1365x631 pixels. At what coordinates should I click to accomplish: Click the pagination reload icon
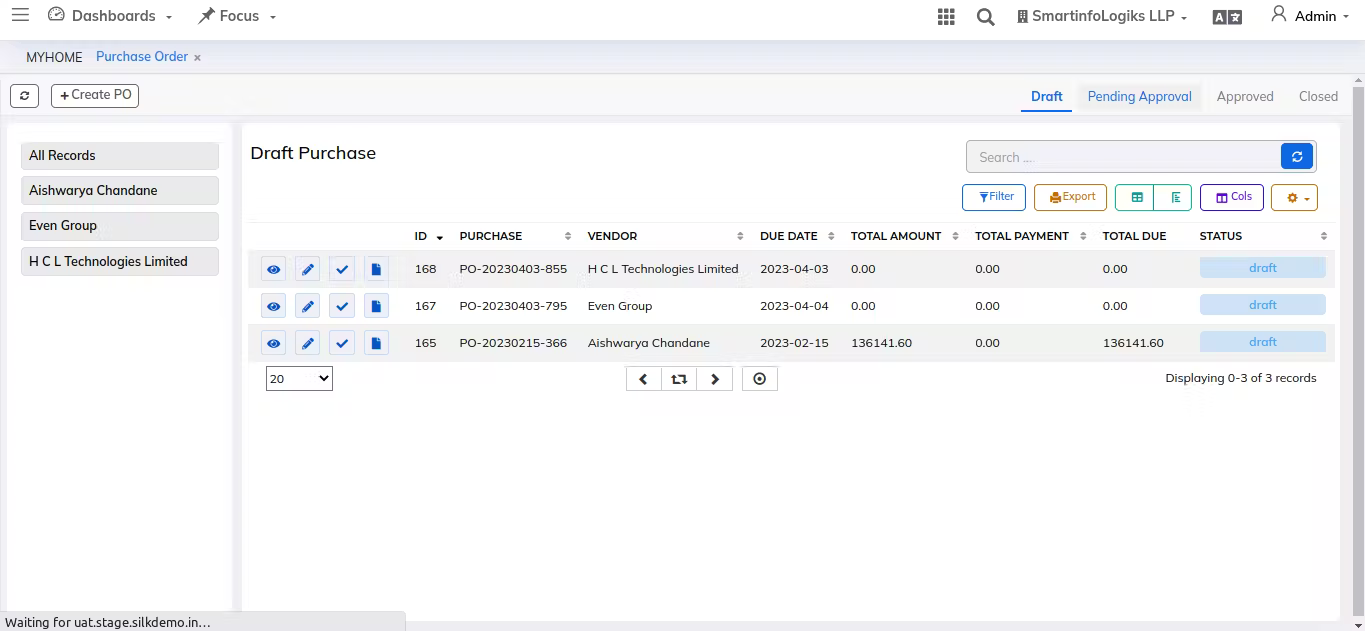[679, 379]
